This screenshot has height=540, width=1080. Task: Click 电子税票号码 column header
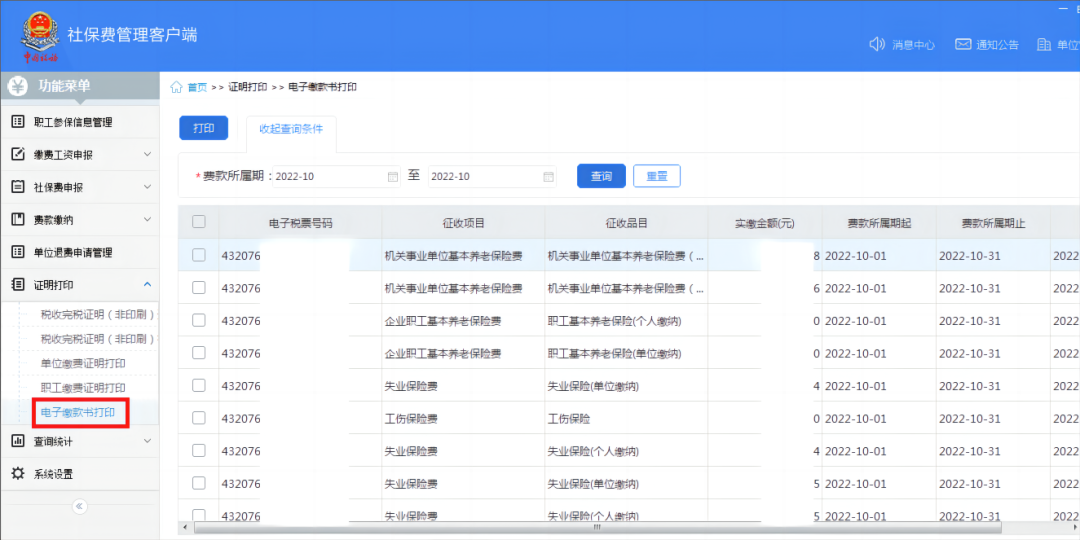pos(300,222)
